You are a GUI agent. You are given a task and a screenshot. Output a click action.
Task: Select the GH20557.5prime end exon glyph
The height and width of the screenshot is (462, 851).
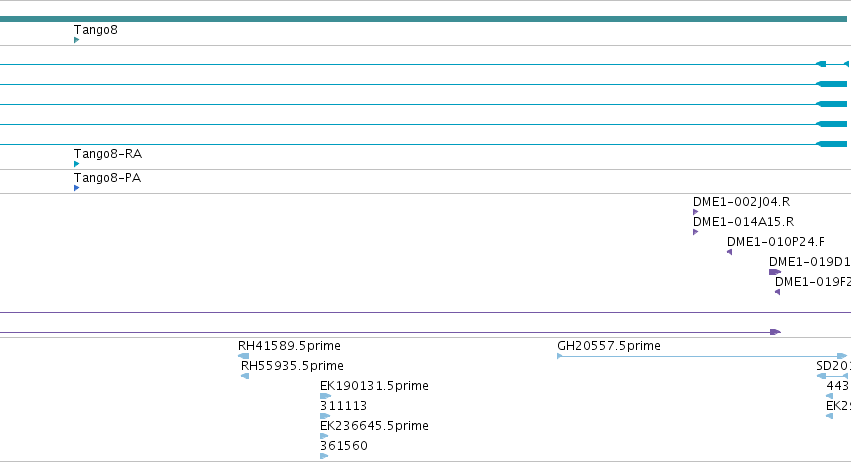842,356
